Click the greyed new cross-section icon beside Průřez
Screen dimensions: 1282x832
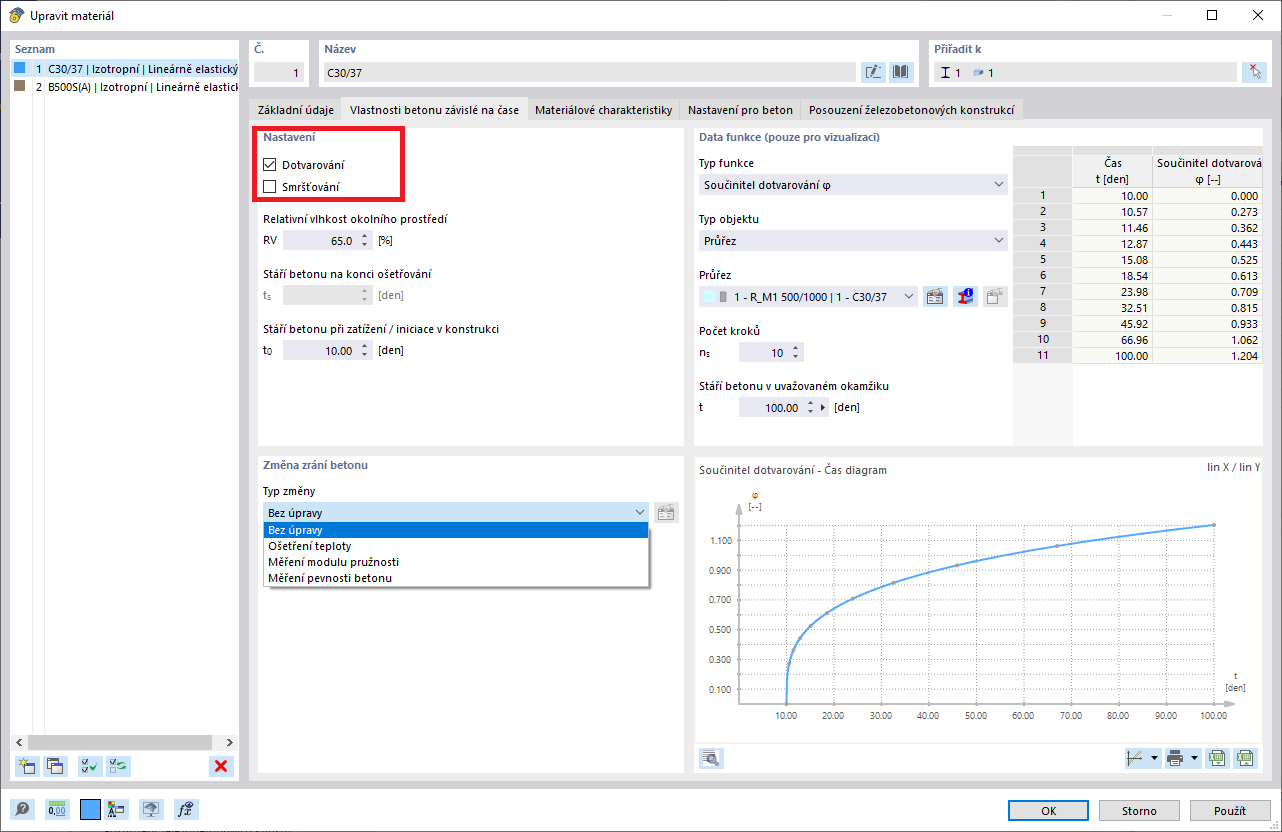click(x=995, y=296)
